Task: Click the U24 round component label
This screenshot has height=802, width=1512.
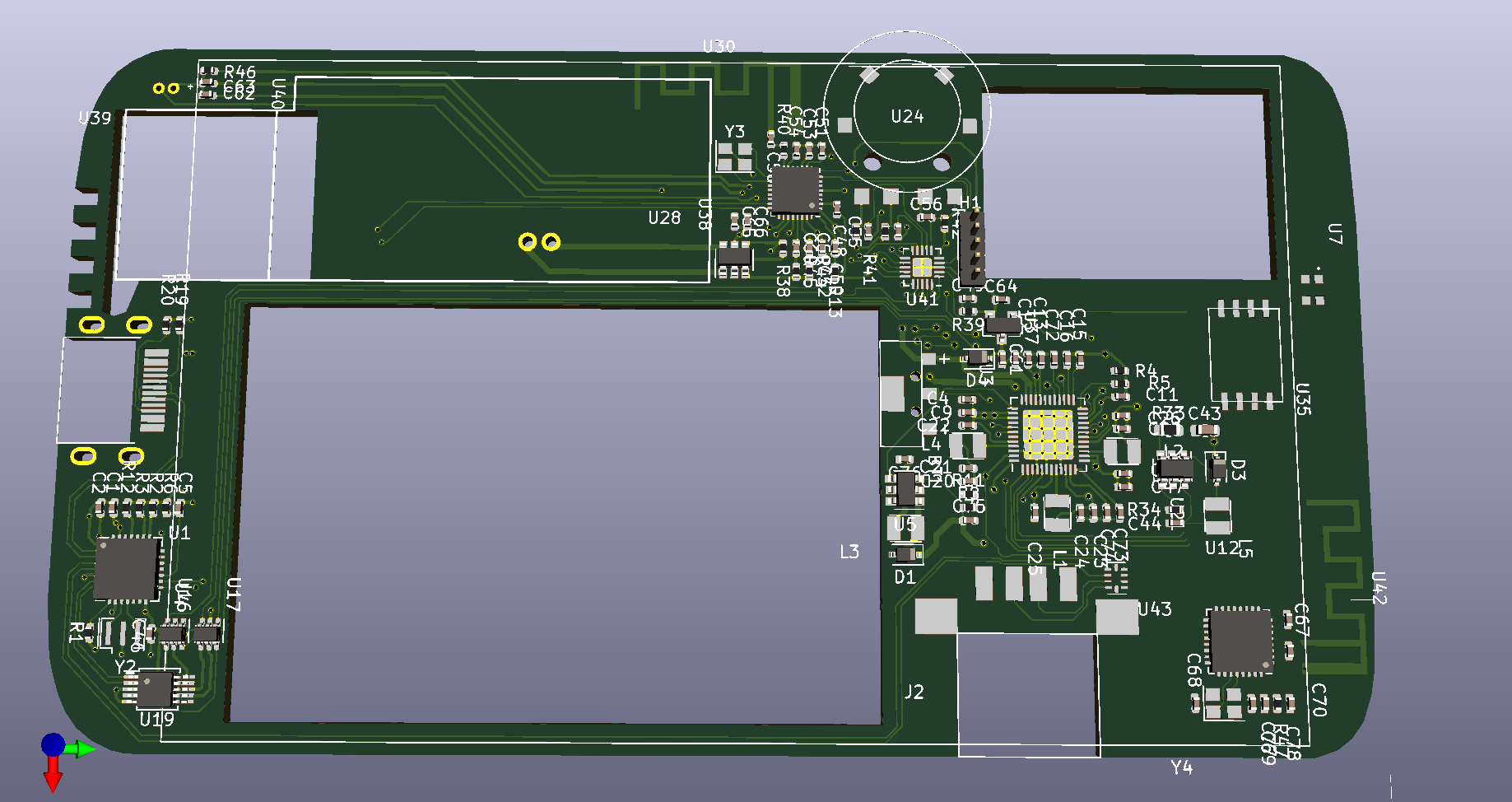Action: click(x=907, y=117)
